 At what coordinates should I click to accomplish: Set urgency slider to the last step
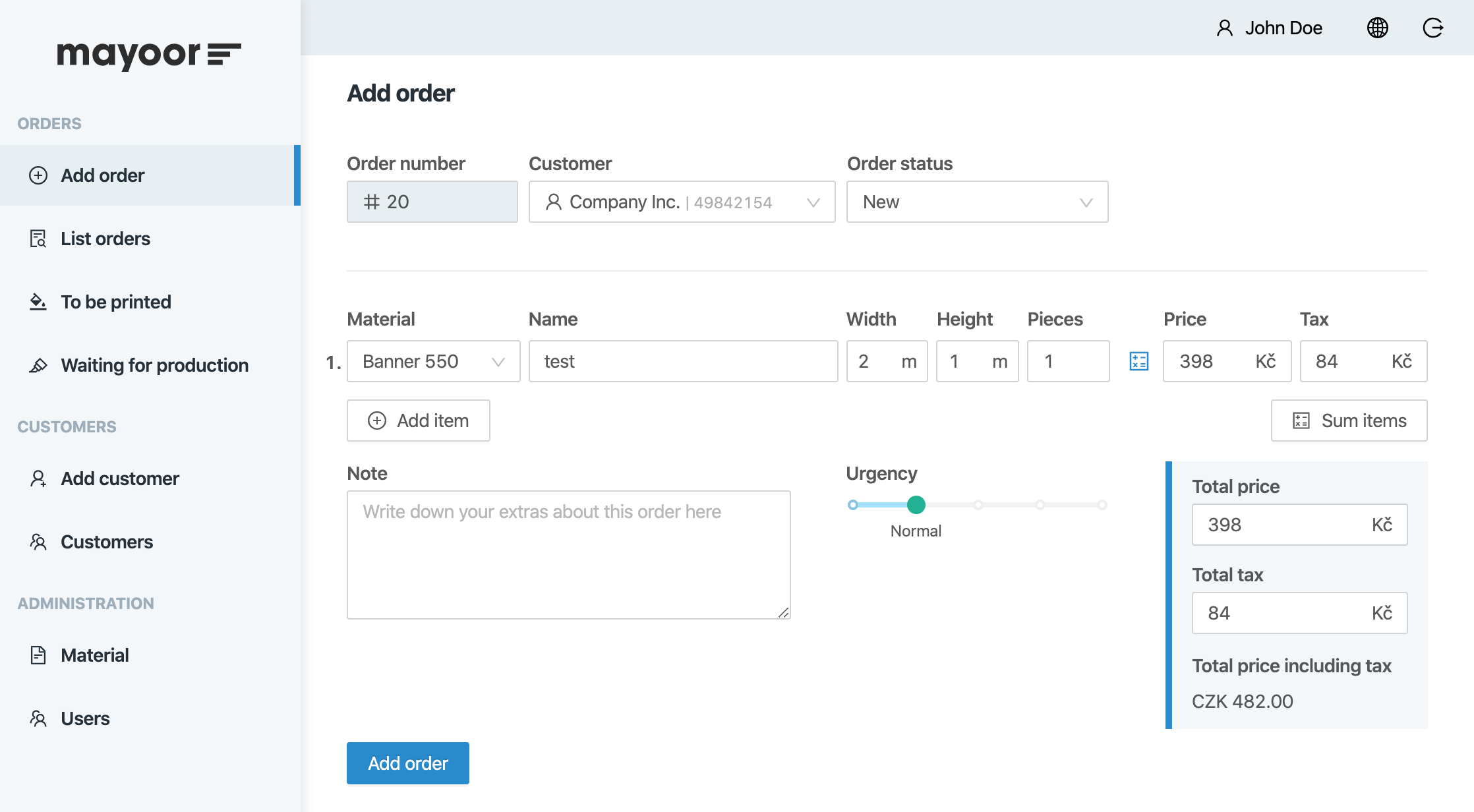[1102, 505]
